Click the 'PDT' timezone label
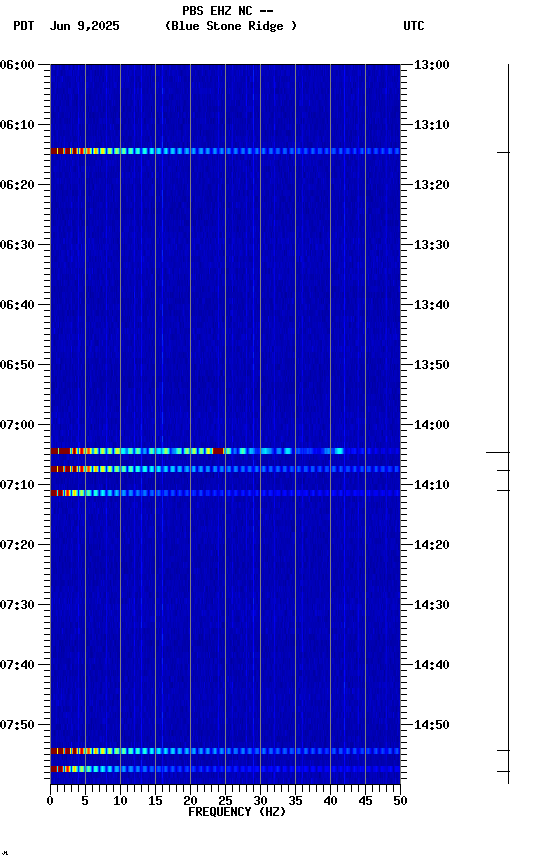552x864 pixels. click(24, 26)
